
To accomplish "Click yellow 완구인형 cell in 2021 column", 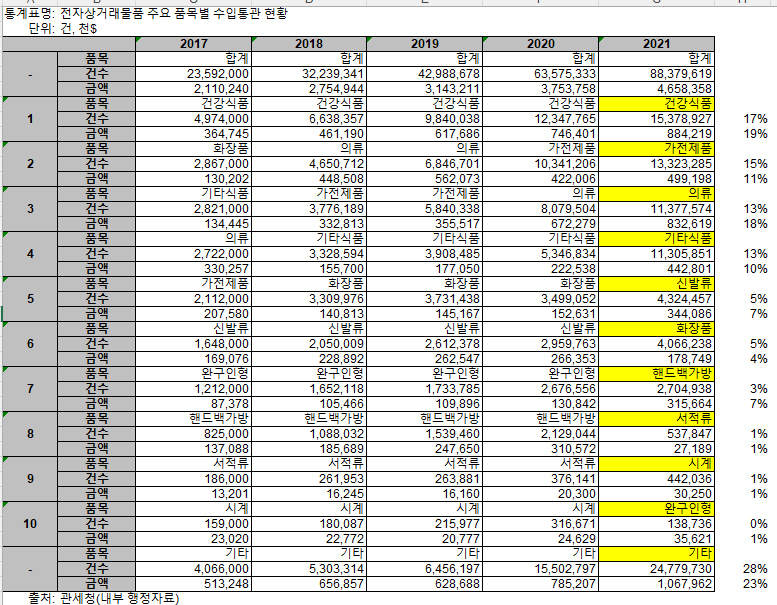I will click(657, 508).
